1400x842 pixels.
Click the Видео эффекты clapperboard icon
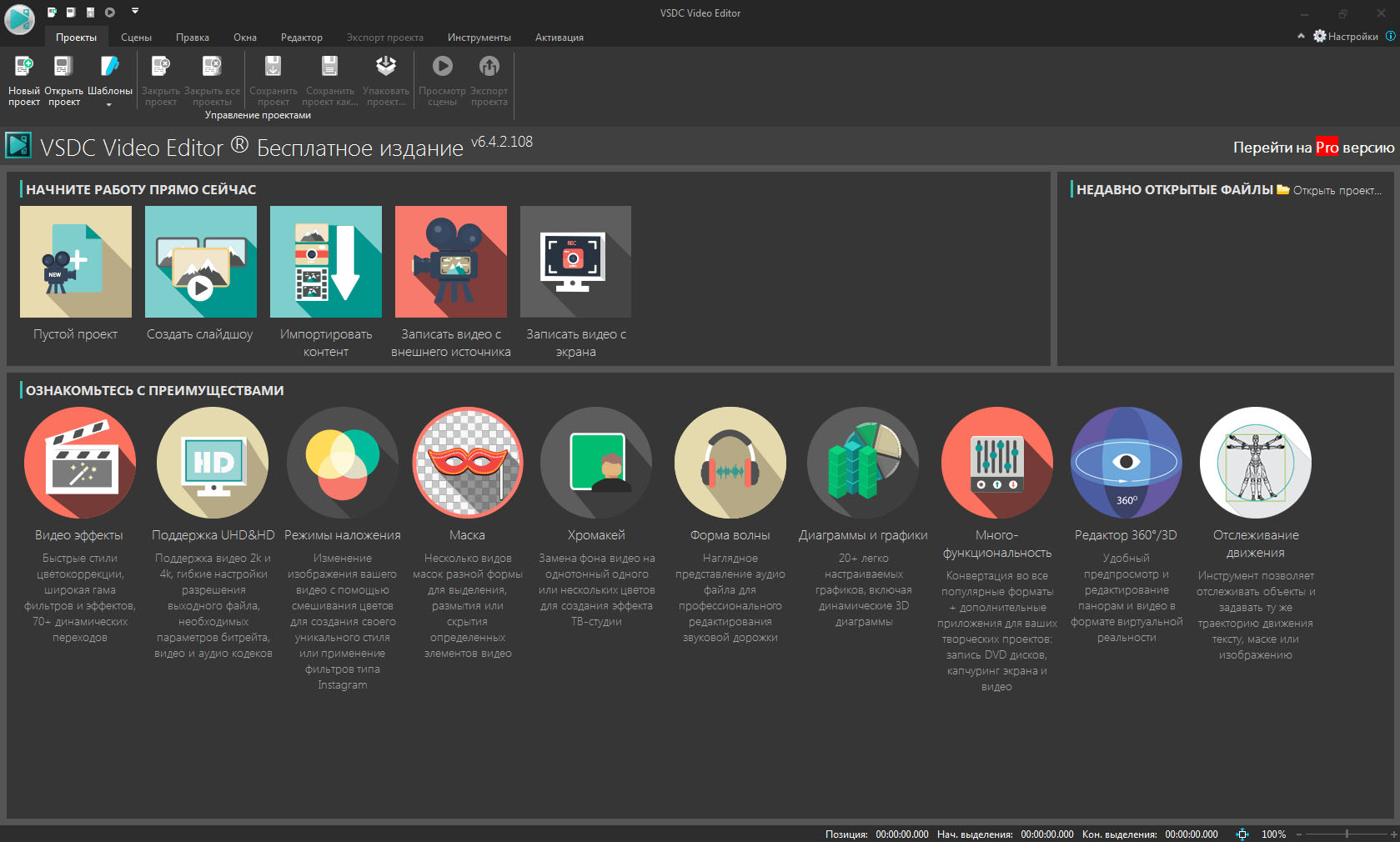click(80, 463)
